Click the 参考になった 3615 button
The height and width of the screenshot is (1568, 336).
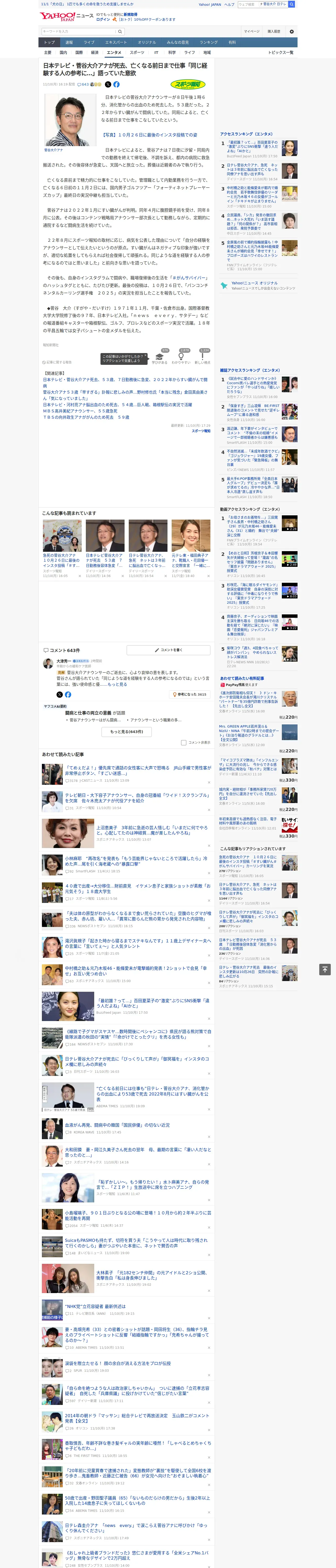click(x=190, y=695)
